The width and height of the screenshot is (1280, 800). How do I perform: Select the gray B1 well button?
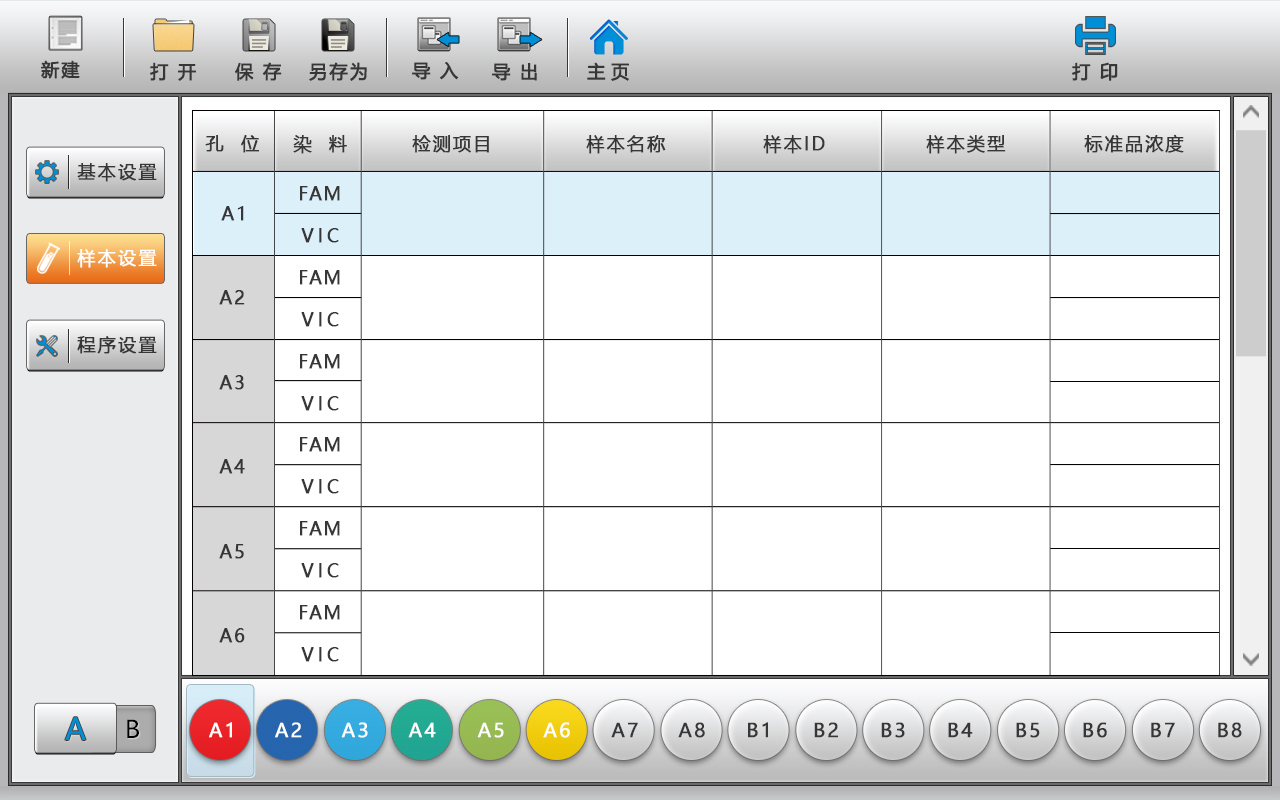click(x=759, y=730)
